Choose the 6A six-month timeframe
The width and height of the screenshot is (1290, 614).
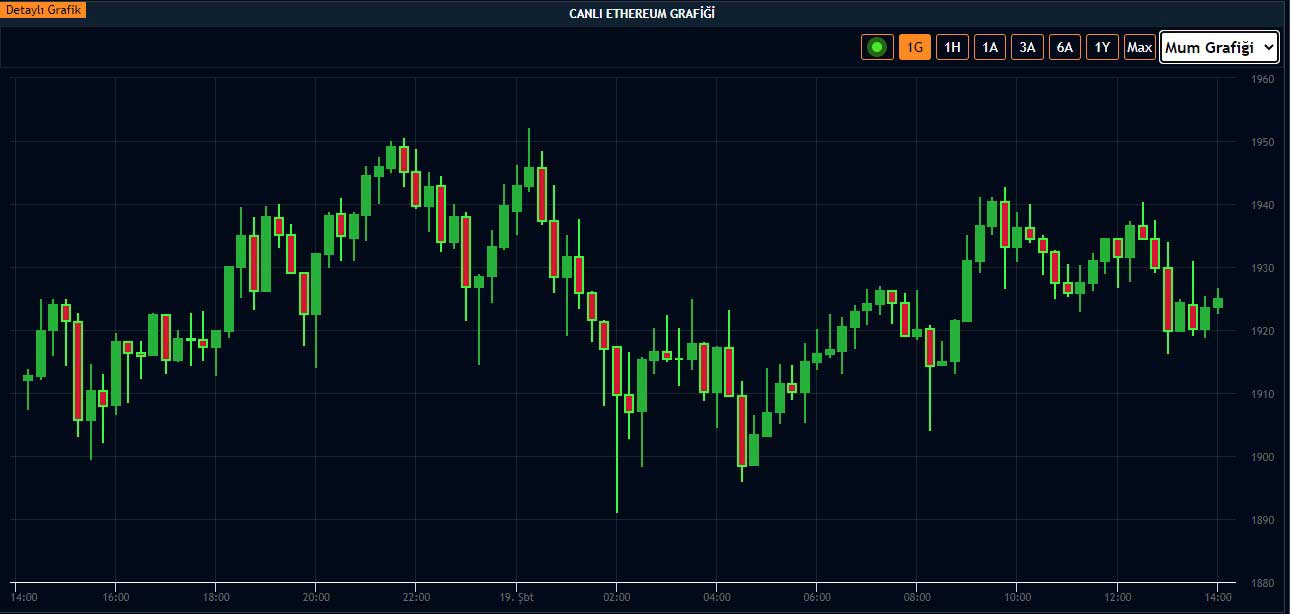[x=1065, y=47]
